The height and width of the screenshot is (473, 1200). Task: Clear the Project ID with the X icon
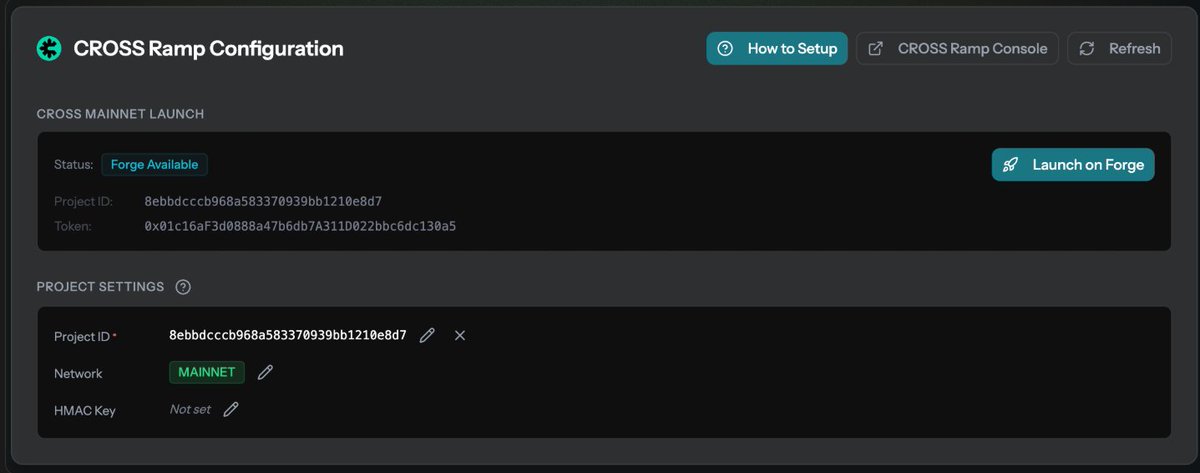coord(460,336)
